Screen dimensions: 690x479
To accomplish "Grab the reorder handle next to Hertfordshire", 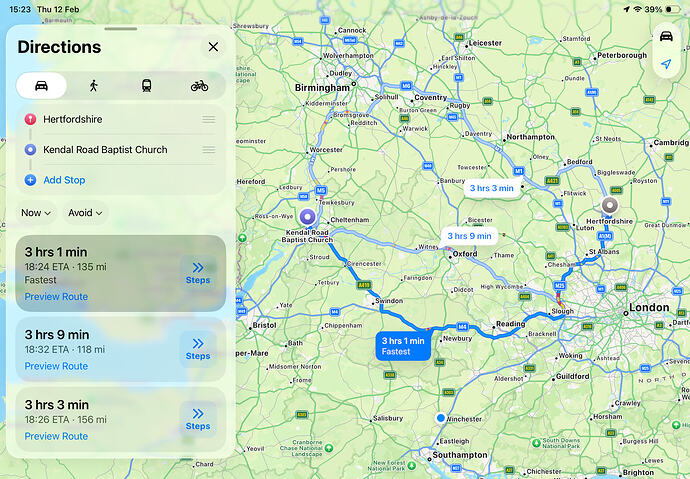I will click(209, 119).
